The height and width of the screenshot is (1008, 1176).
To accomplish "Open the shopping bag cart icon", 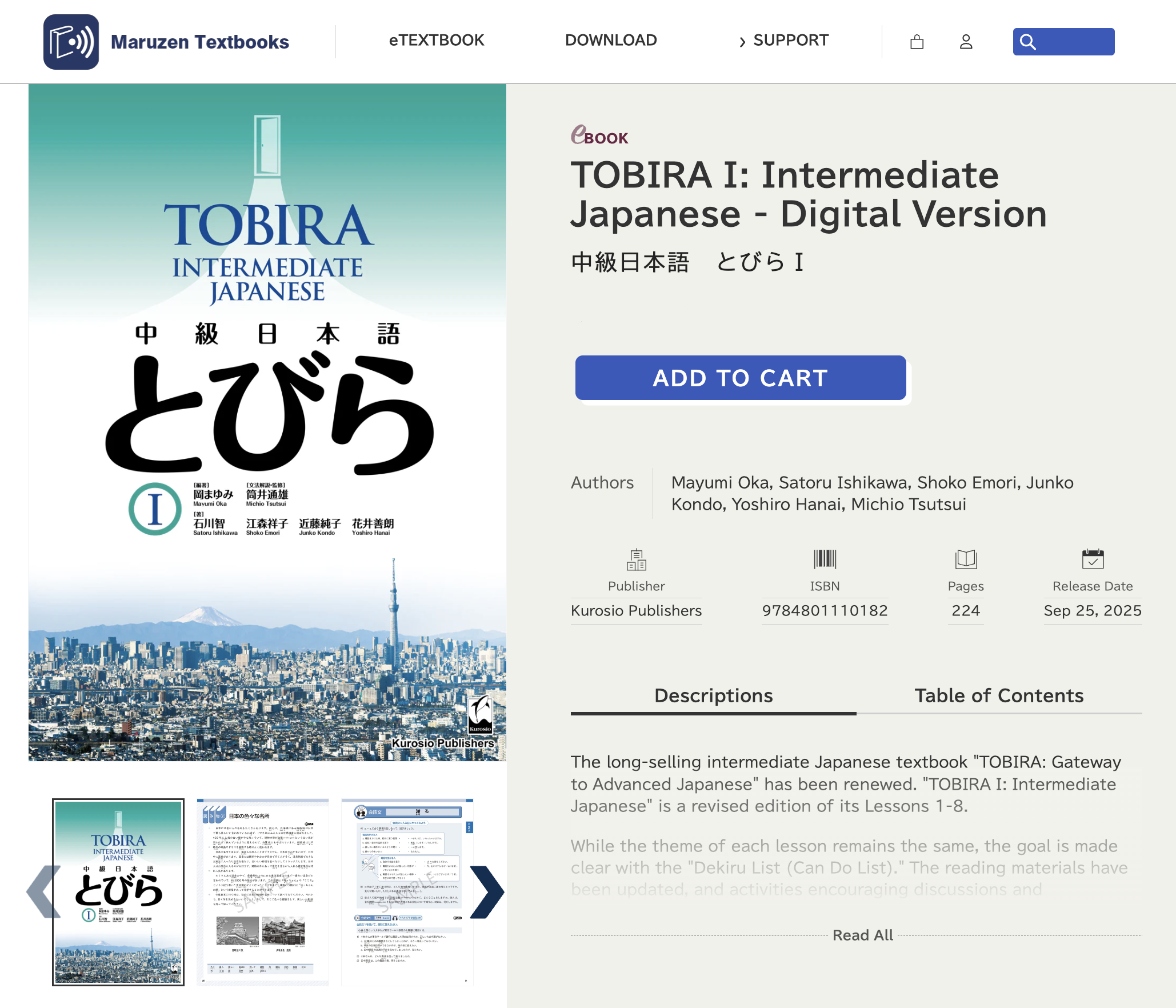I will 917,42.
